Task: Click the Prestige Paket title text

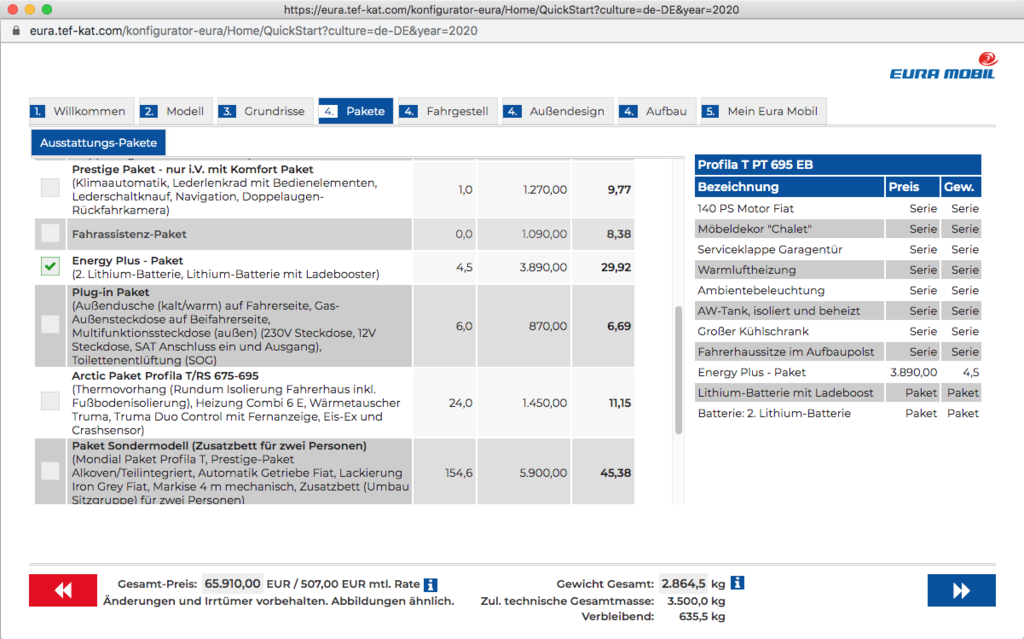Action: click(193, 169)
